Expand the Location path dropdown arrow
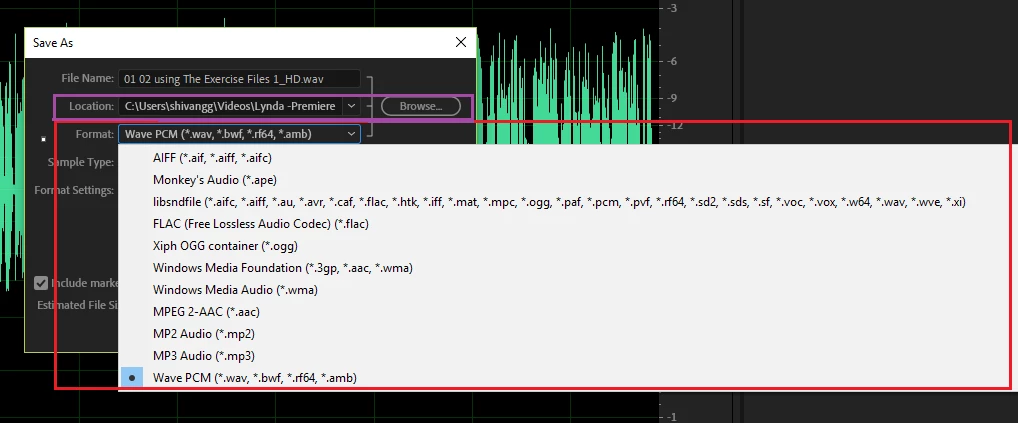Viewport: 1018px width, 423px height. (351, 106)
